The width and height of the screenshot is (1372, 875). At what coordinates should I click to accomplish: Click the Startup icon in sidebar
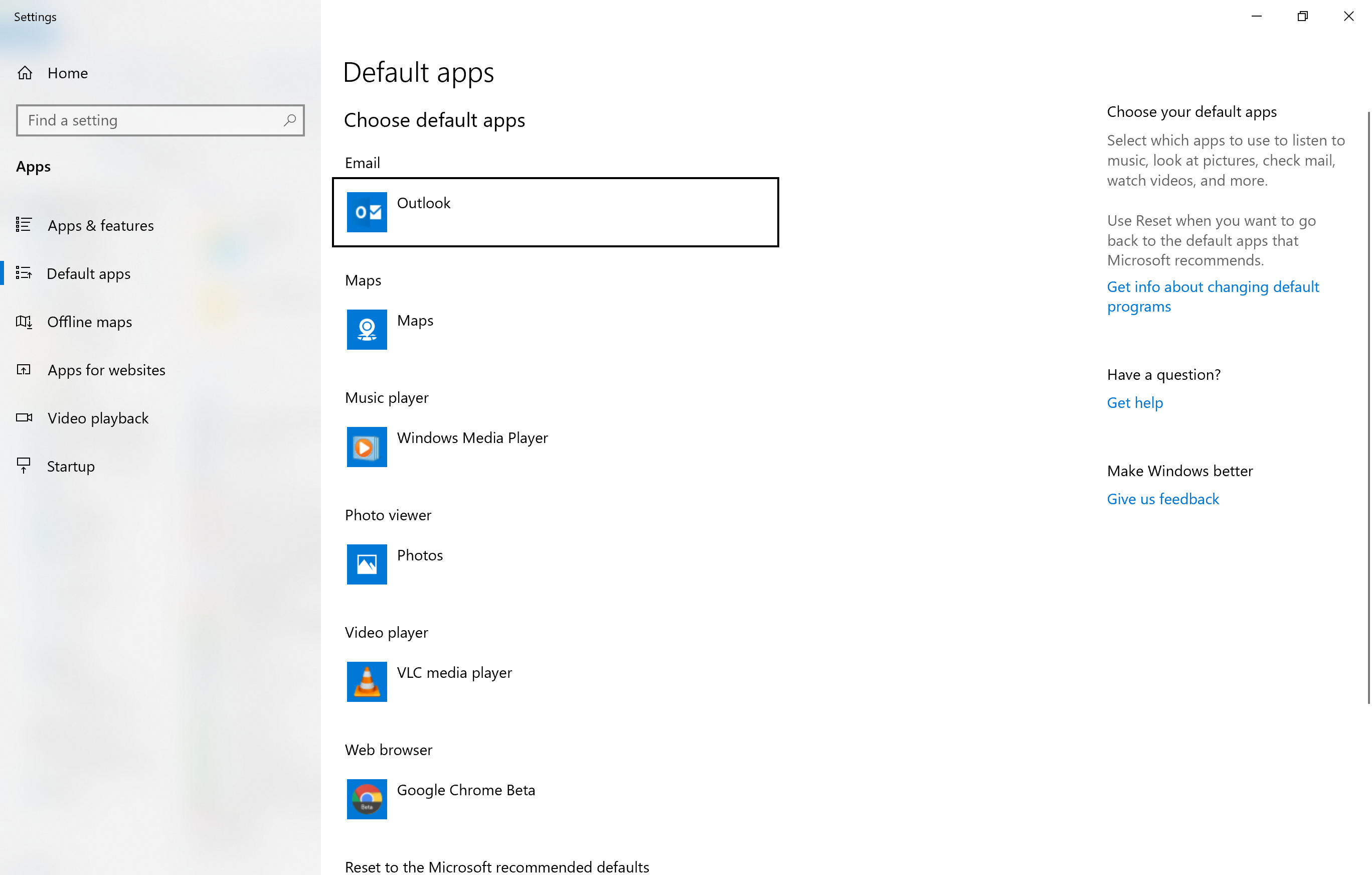click(x=24, y=466)
